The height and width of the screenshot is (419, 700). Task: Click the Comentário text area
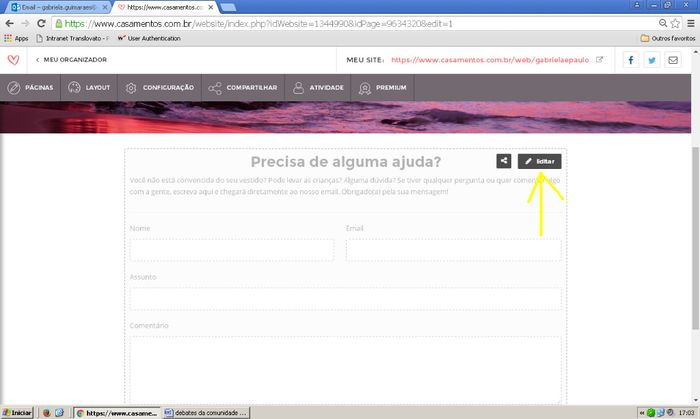[346, 370]
